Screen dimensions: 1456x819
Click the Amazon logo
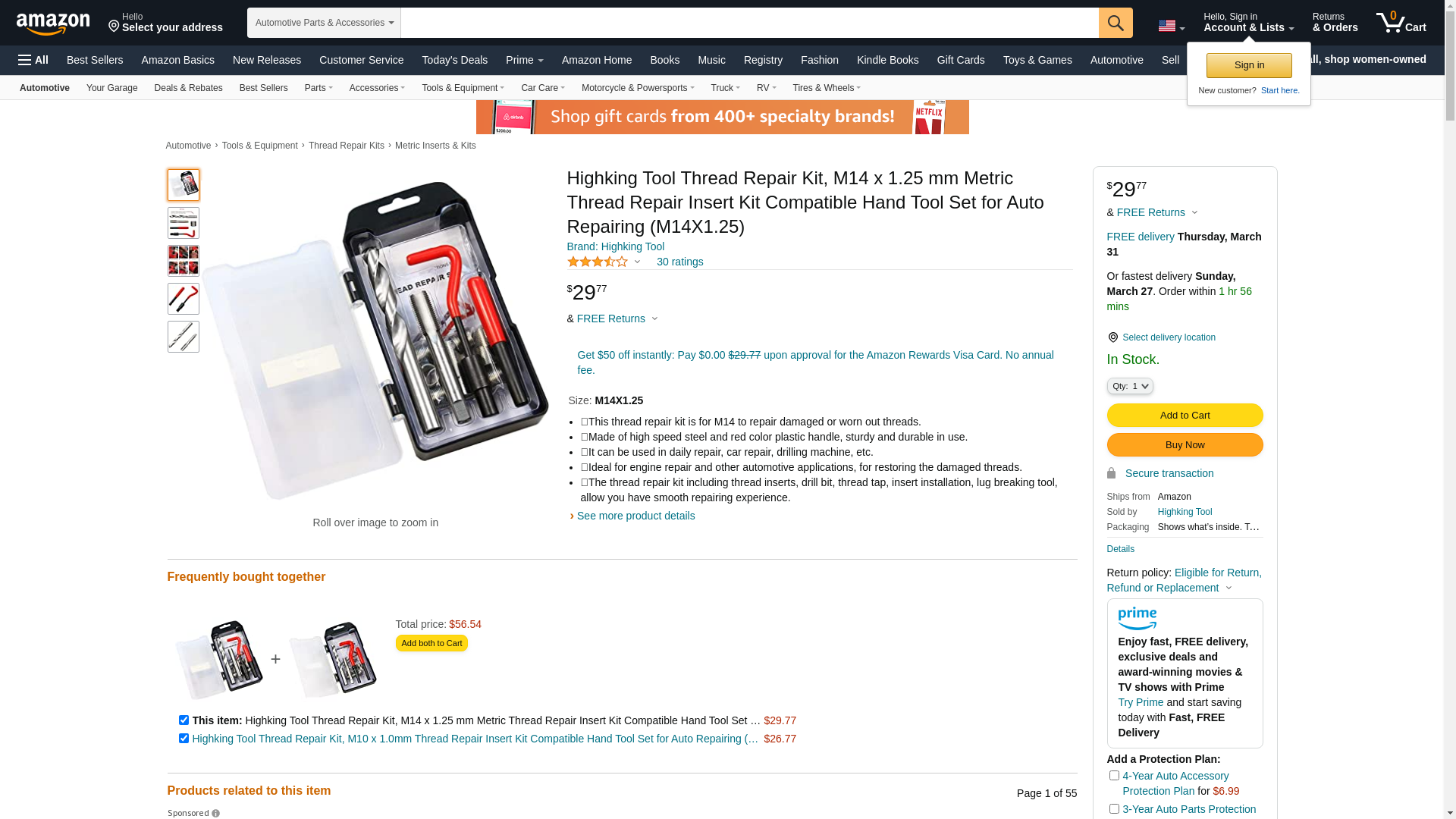(x=53, y=24)
